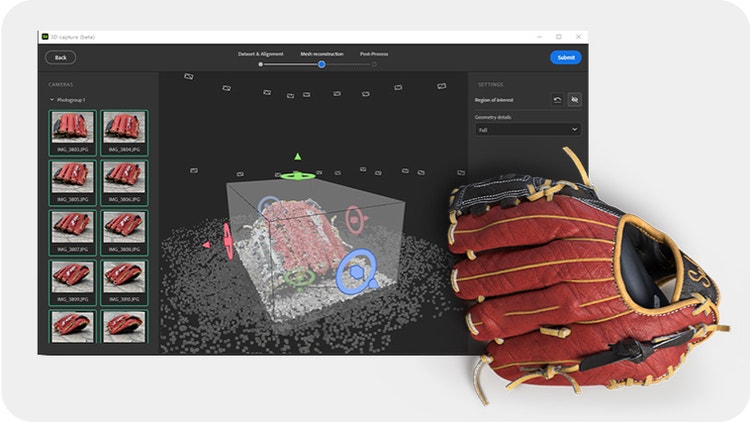Click the last hollow step dot on progress bar
This screenshot has width=750, height=422.
374,64
